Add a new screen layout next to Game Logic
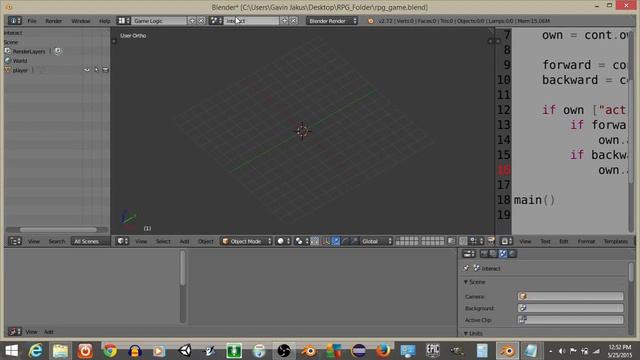640x360 pixels. point(192,20)
